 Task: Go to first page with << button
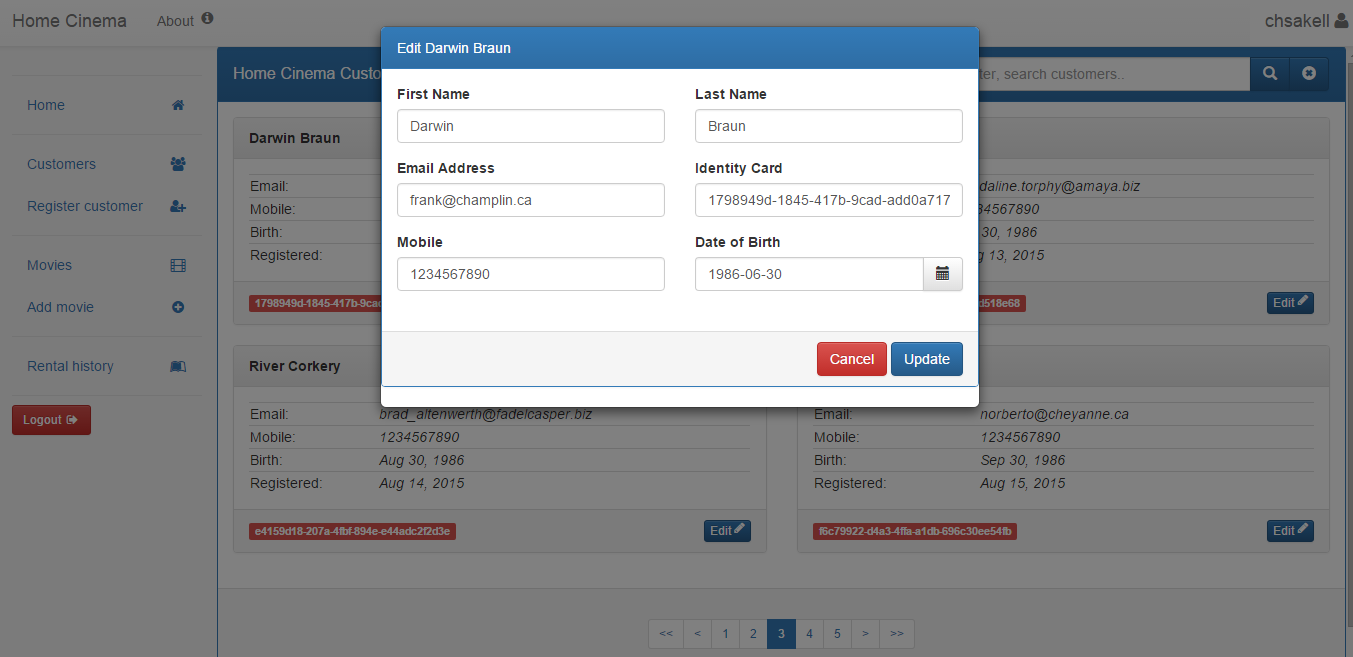click(666, 634)
